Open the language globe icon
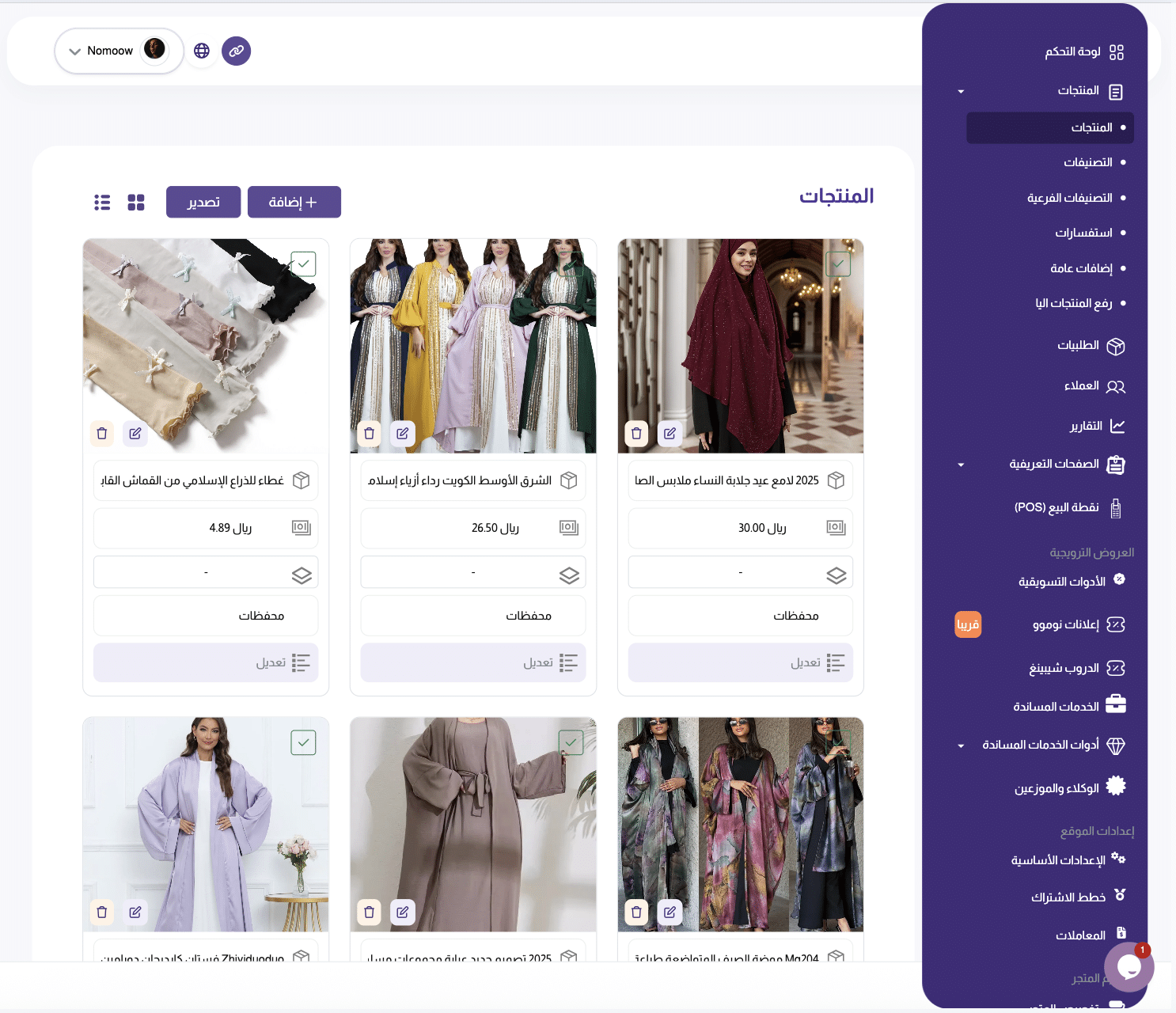 click(x=202, y=51)
